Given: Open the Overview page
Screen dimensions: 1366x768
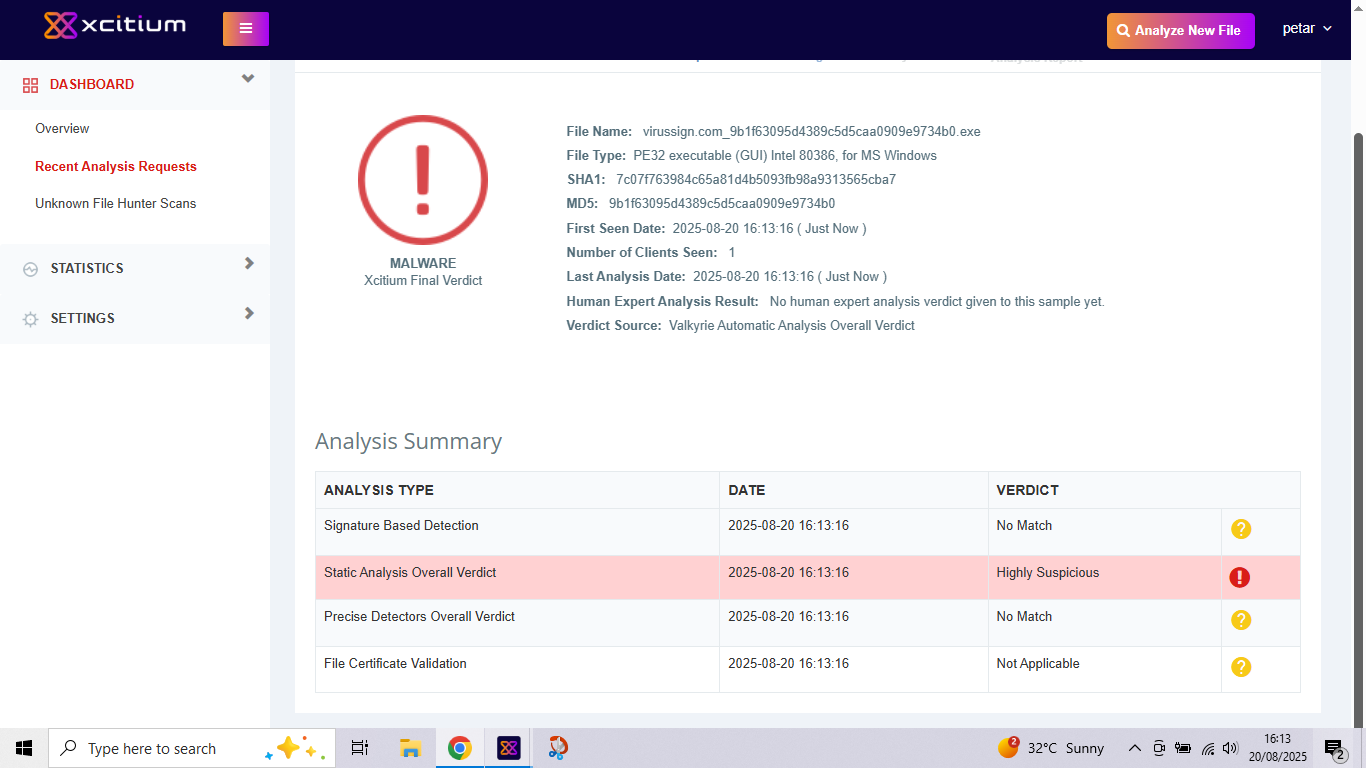Looking at the screenshot, I should coord(62,128).
